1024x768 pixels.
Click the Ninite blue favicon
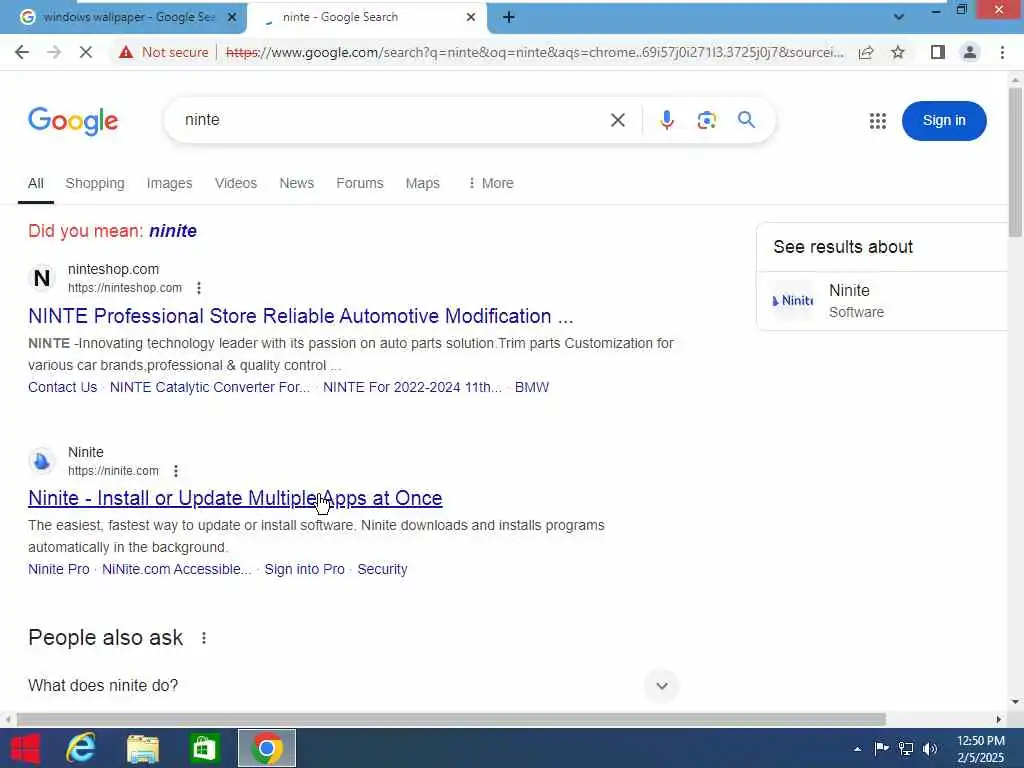42,461
